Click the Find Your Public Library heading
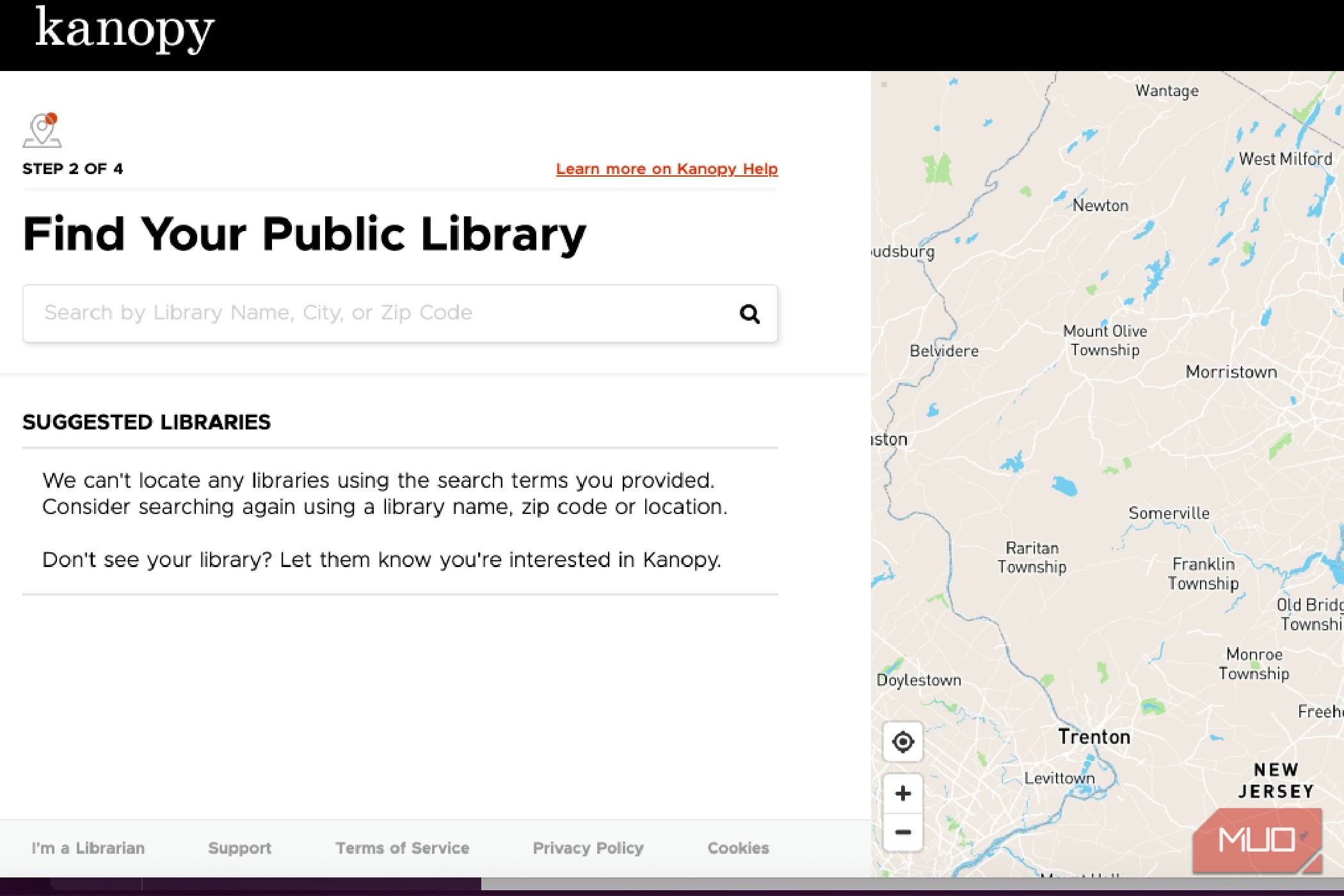 point(304,235)
